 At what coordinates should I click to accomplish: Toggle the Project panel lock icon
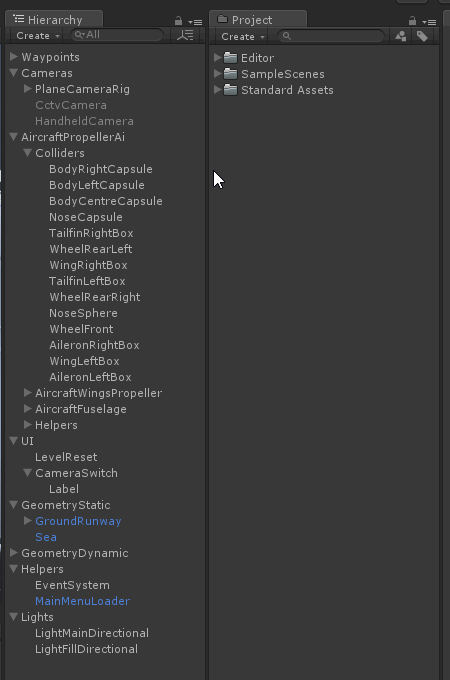[412, 20]
